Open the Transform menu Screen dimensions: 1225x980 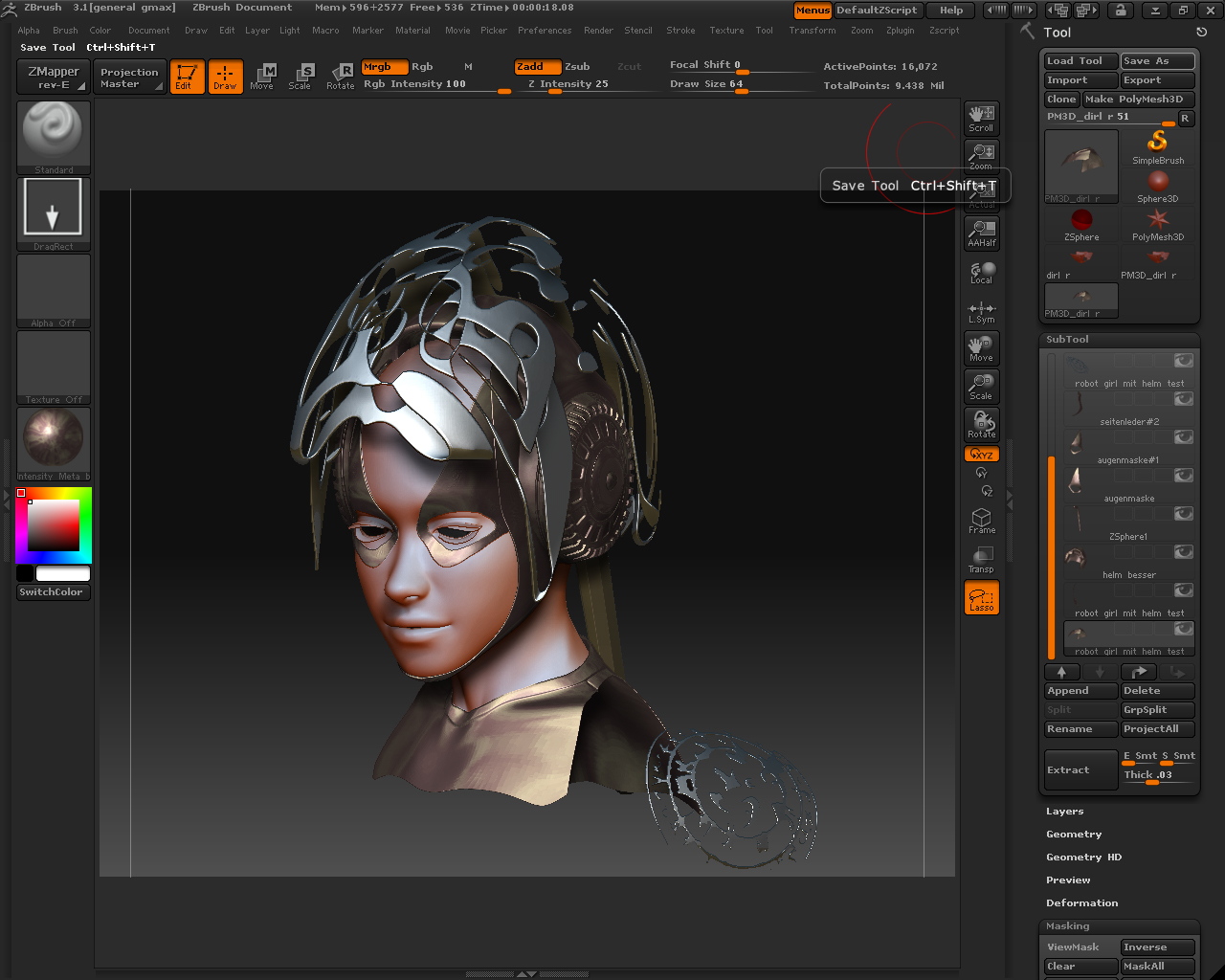[x=813, y=31]
